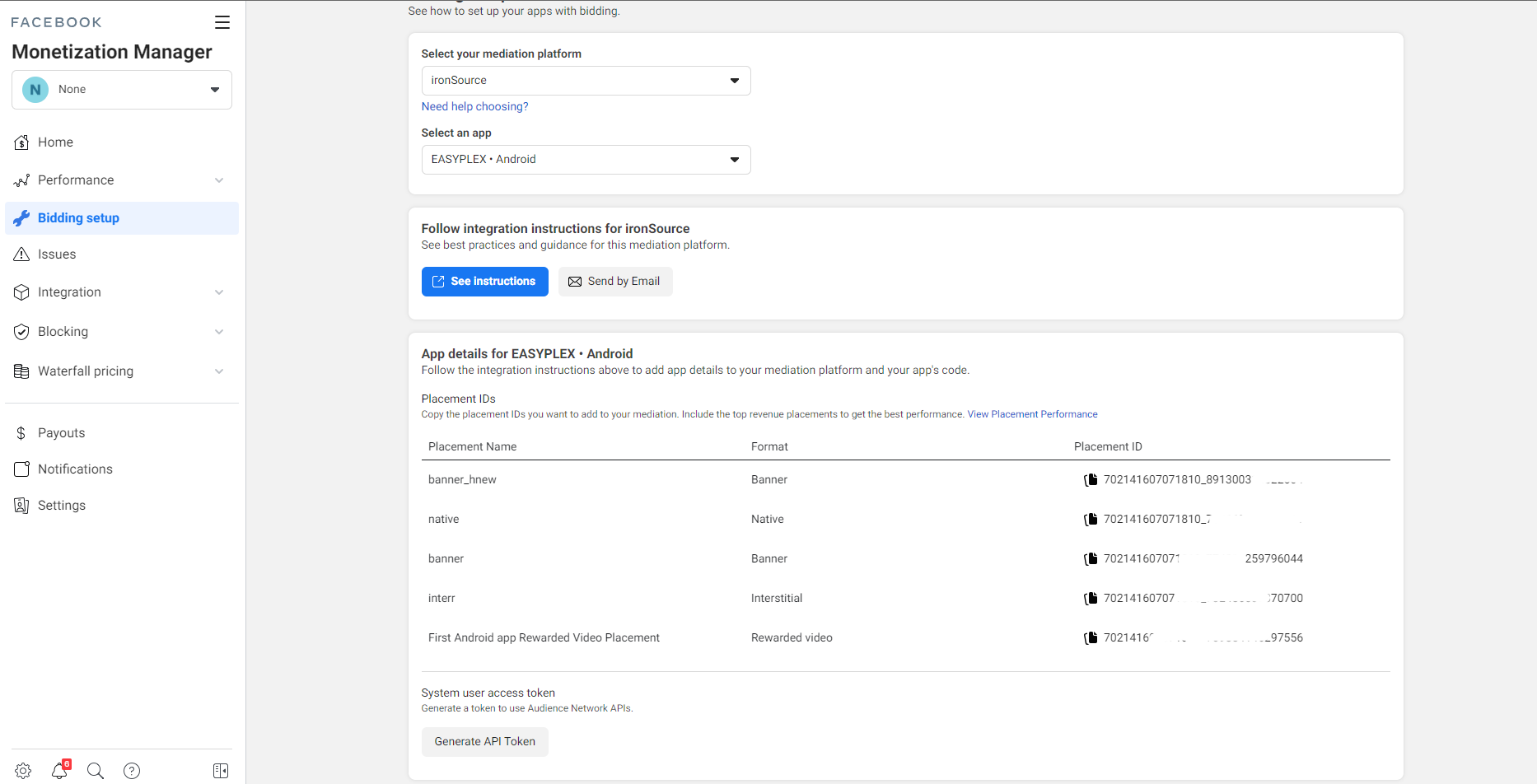Open the account selector showing None
This screenshot has width=1537, height=784.
[x=122, y=90]
